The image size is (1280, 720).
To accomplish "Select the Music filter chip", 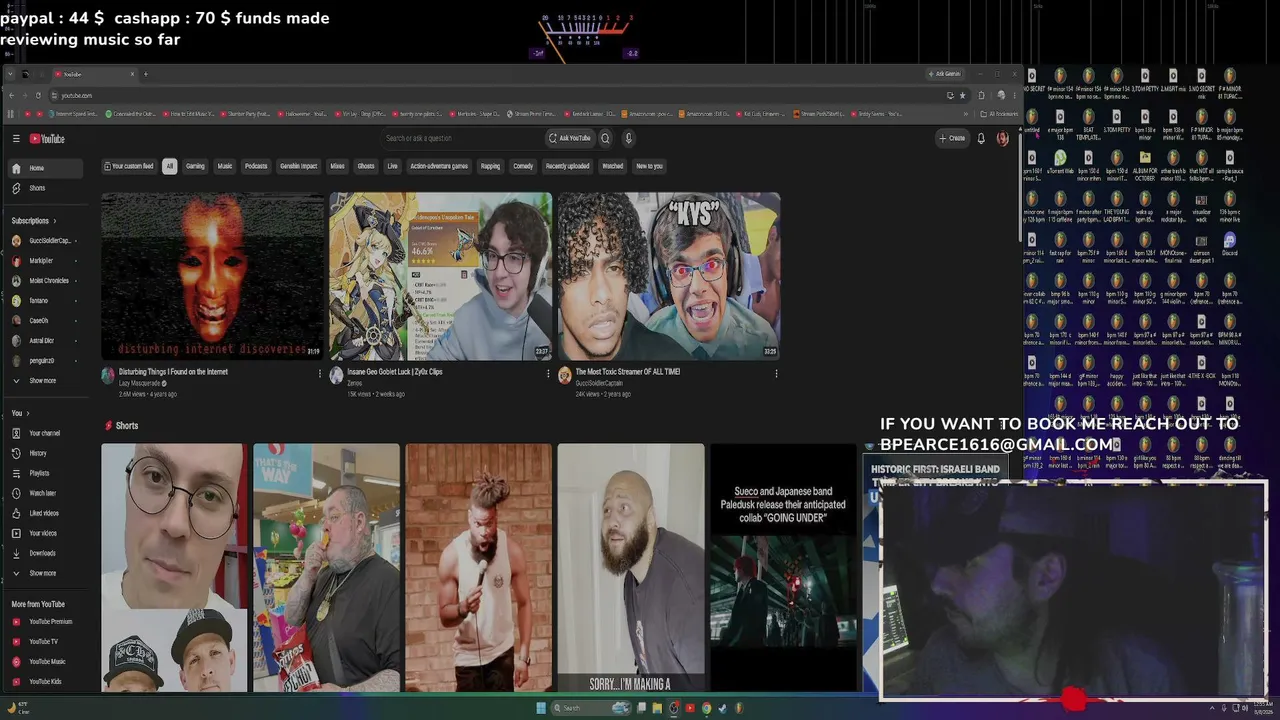I will [225, 166].
